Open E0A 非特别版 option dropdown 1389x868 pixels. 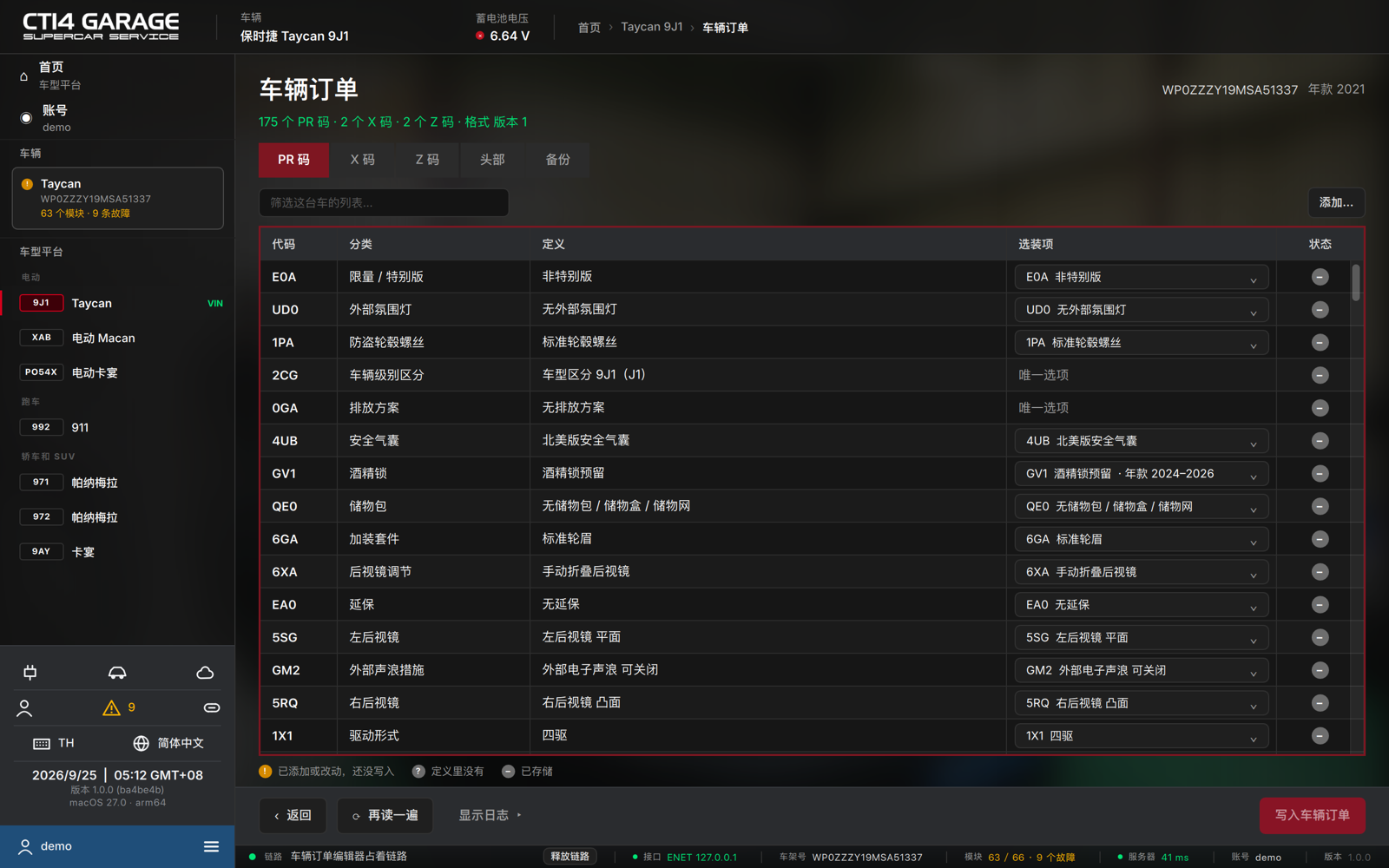1141,277
